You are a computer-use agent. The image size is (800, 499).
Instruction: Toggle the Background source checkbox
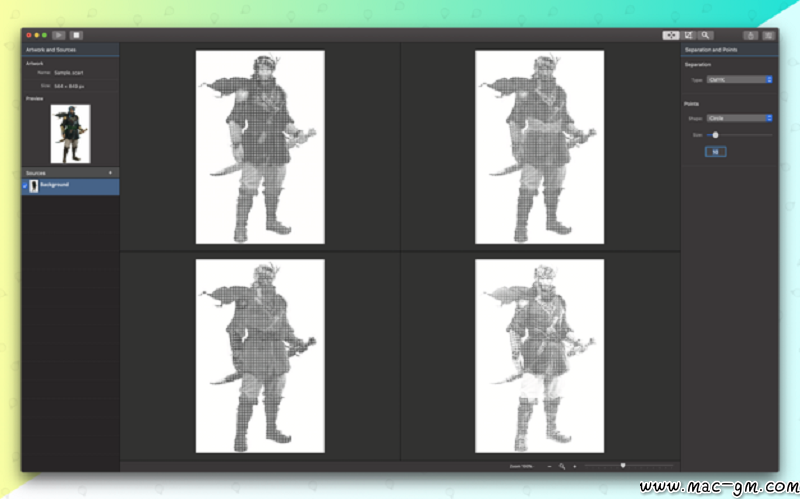click(x=25, y=186)
